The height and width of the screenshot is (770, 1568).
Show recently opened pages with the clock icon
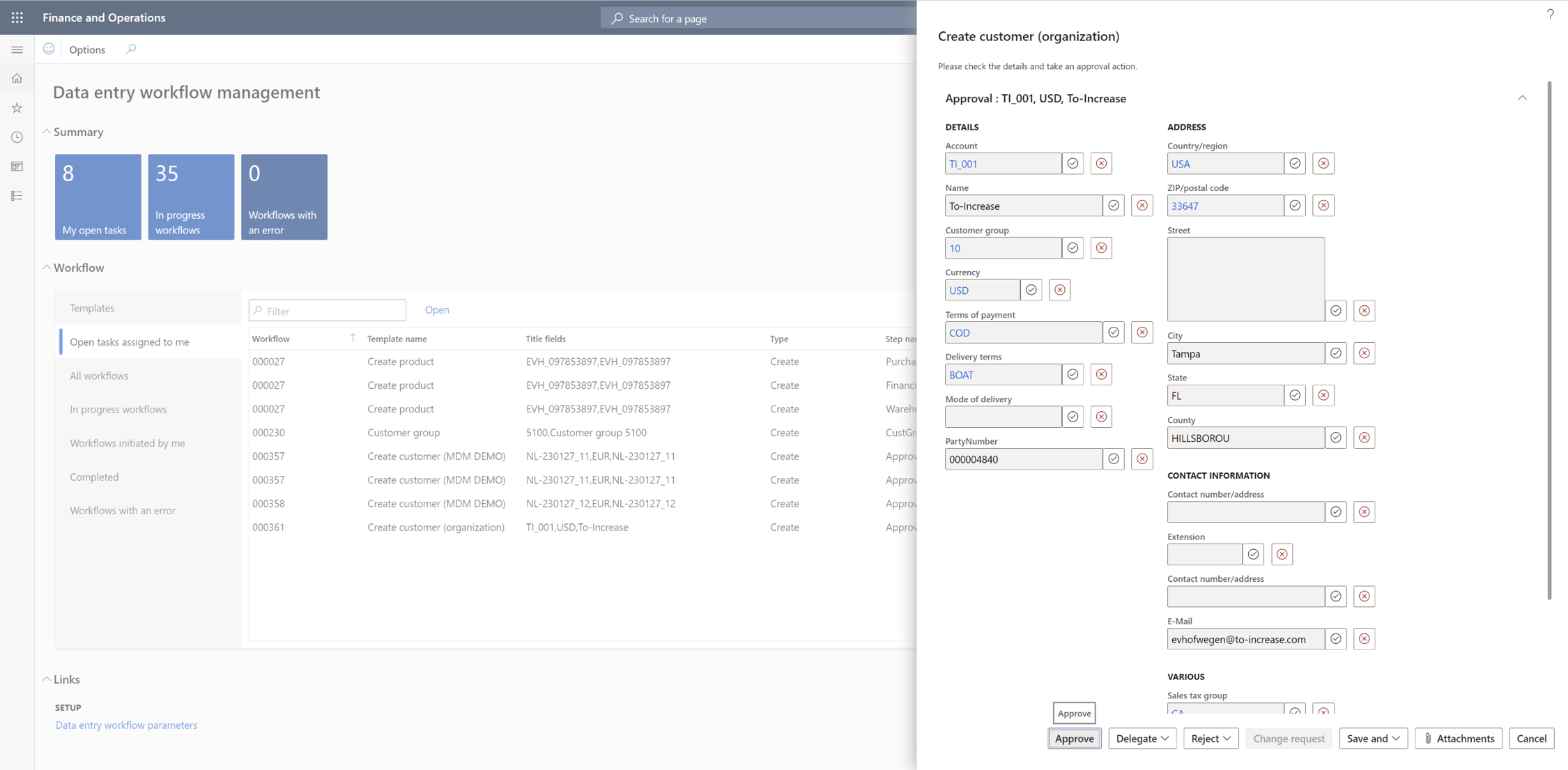point(17,137)
